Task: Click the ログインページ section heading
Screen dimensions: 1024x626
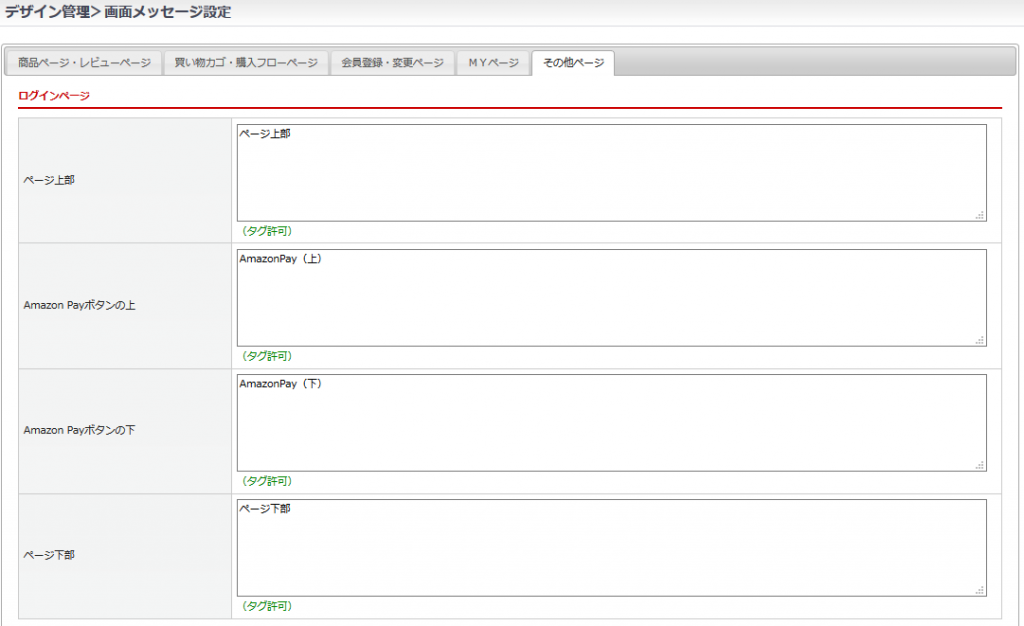Action: coord(54,96)
